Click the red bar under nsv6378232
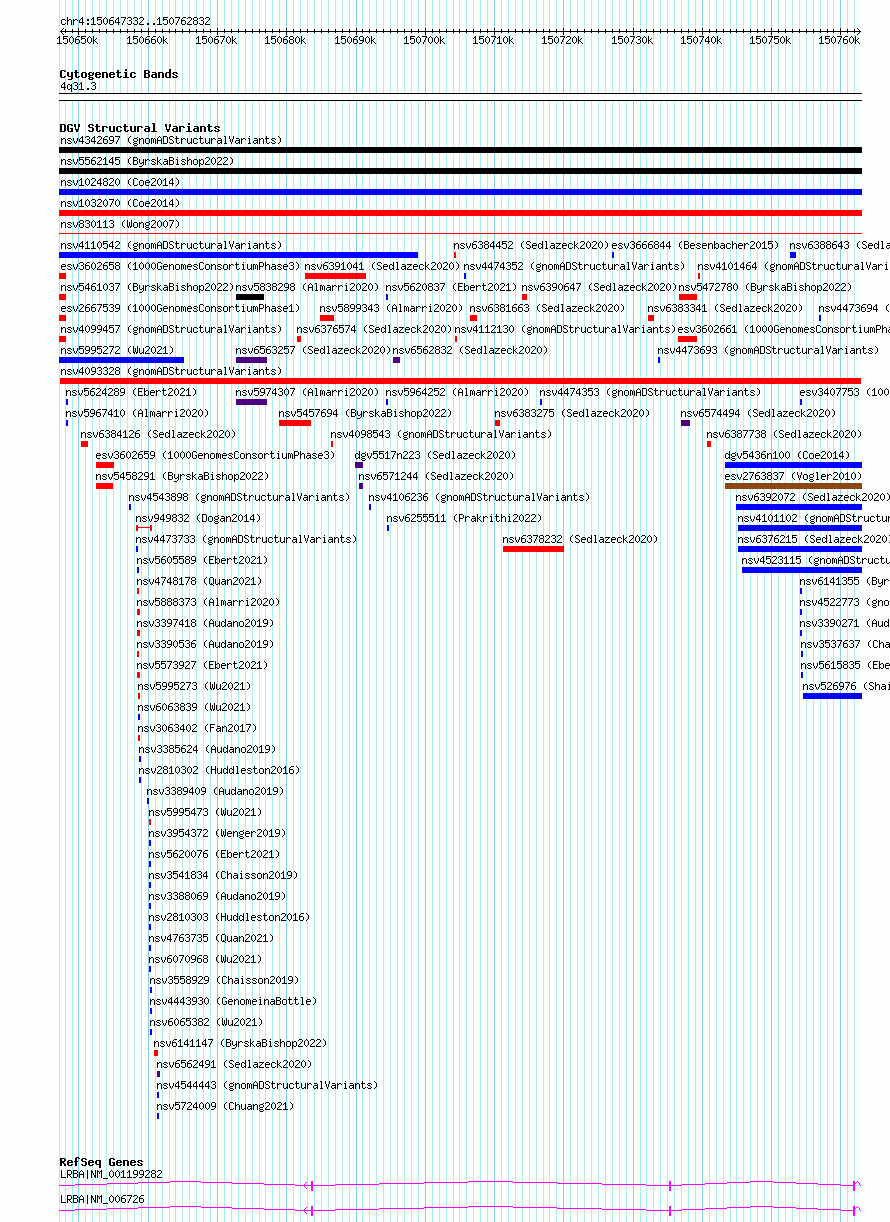The image size is (890, 1222). tap(533, 549)
